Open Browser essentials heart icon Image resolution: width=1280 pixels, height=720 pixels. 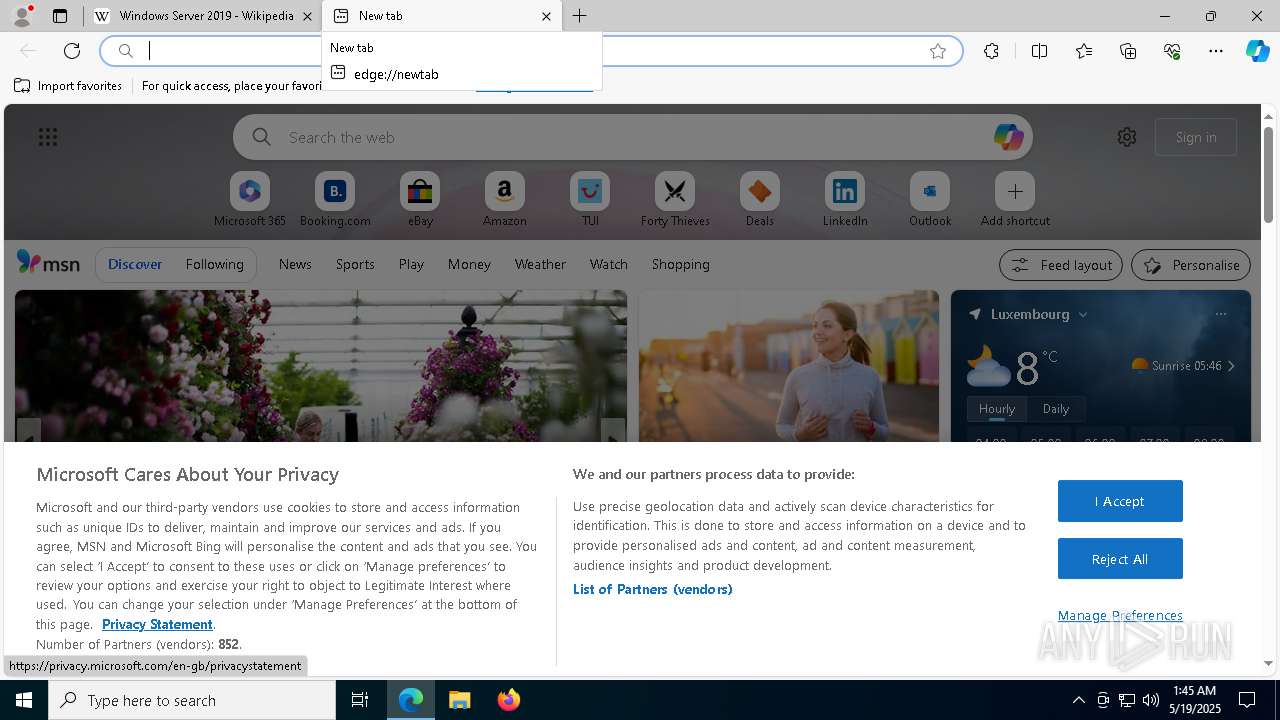coord(1172,51)
